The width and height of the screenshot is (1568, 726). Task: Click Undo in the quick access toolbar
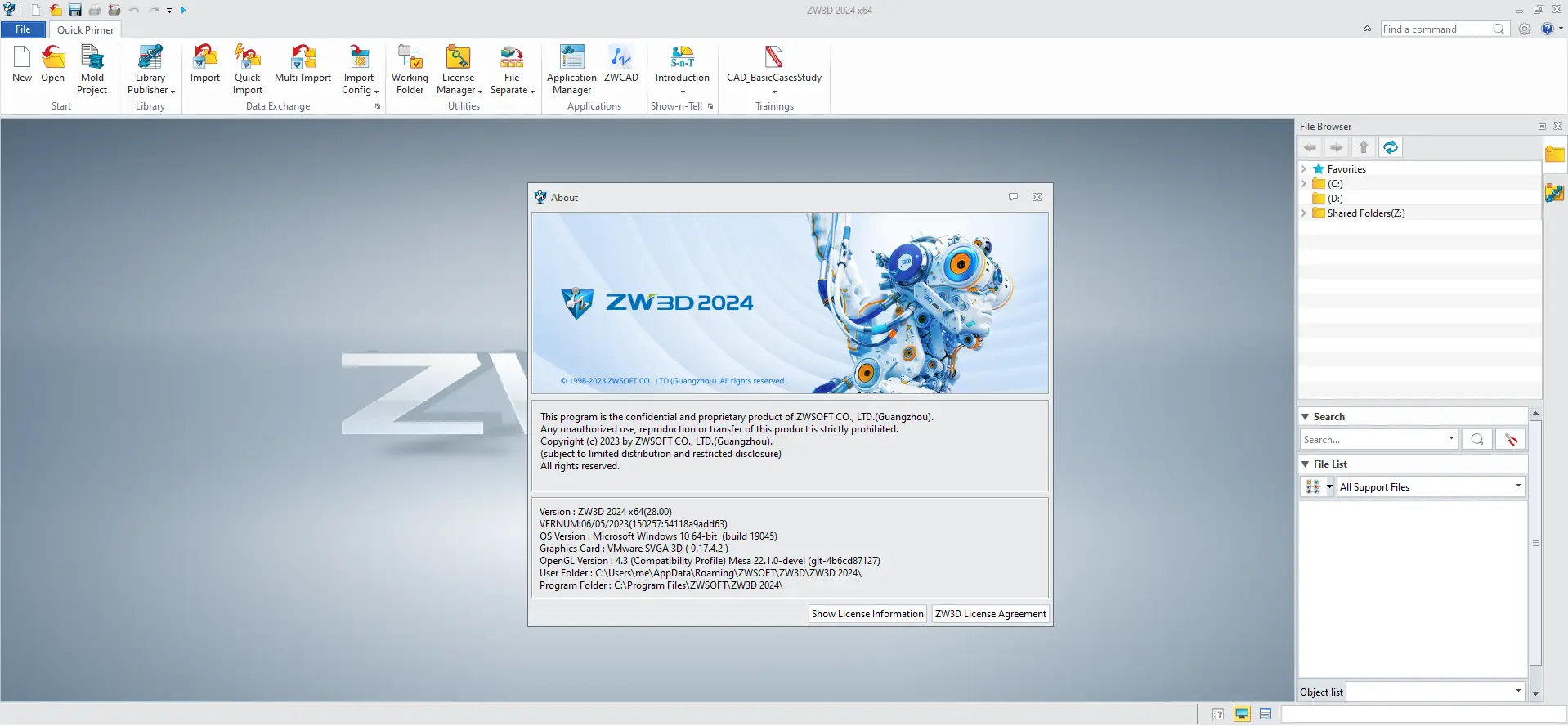click(134, 10)
